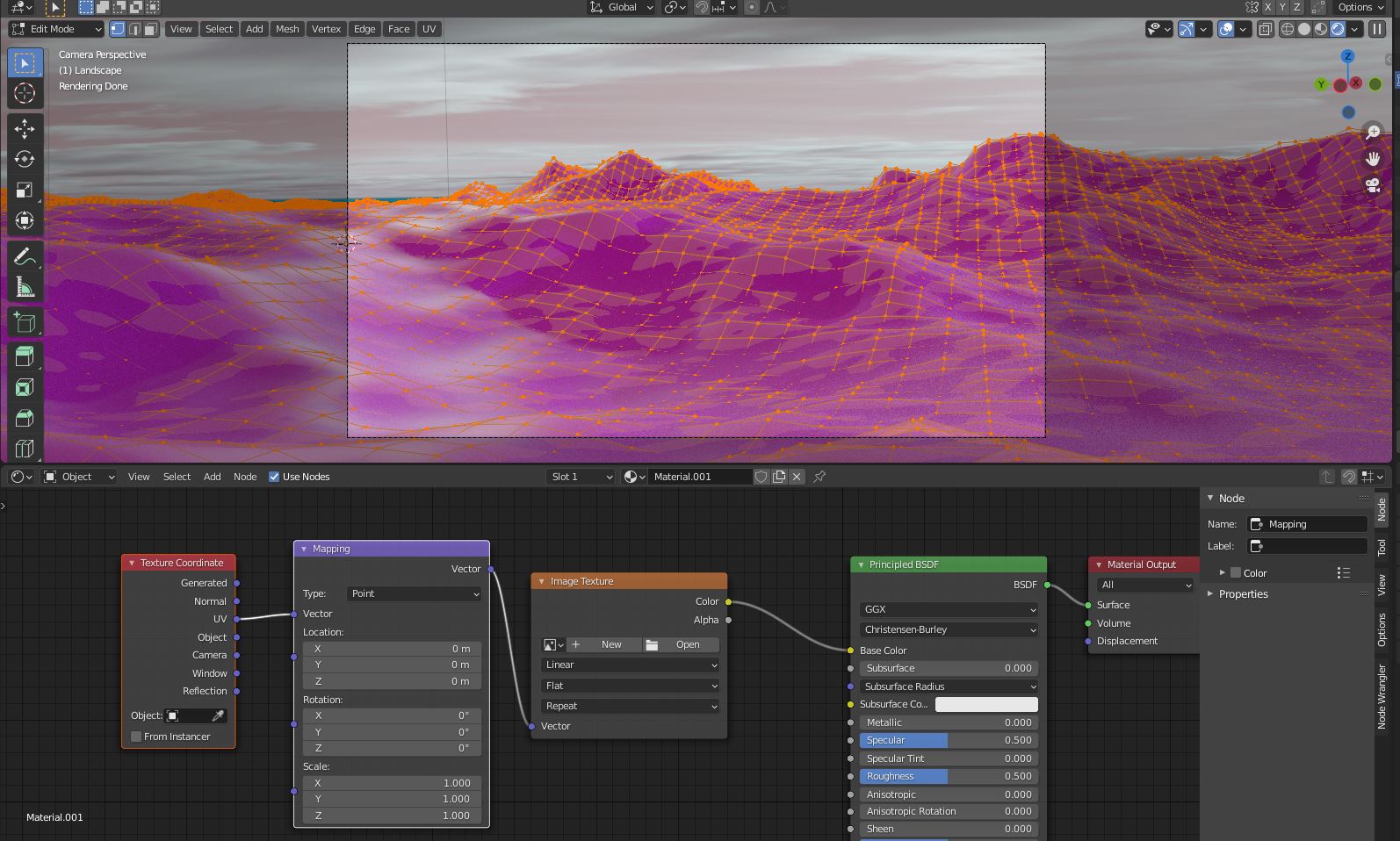Click the pan view hand gizmo
The height and width of the screenshot is (841, 1400).
pyautogui.click(x=1373, y=159)
